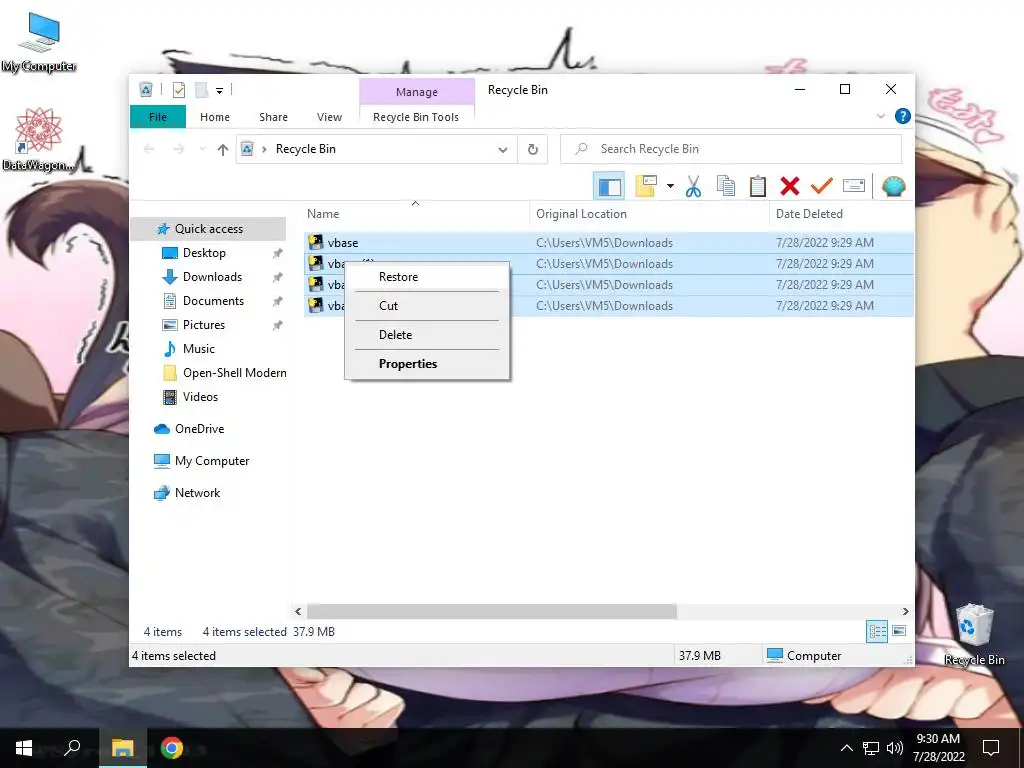
Task: Open Music in the navigation pane
Action: pos(198,349)
